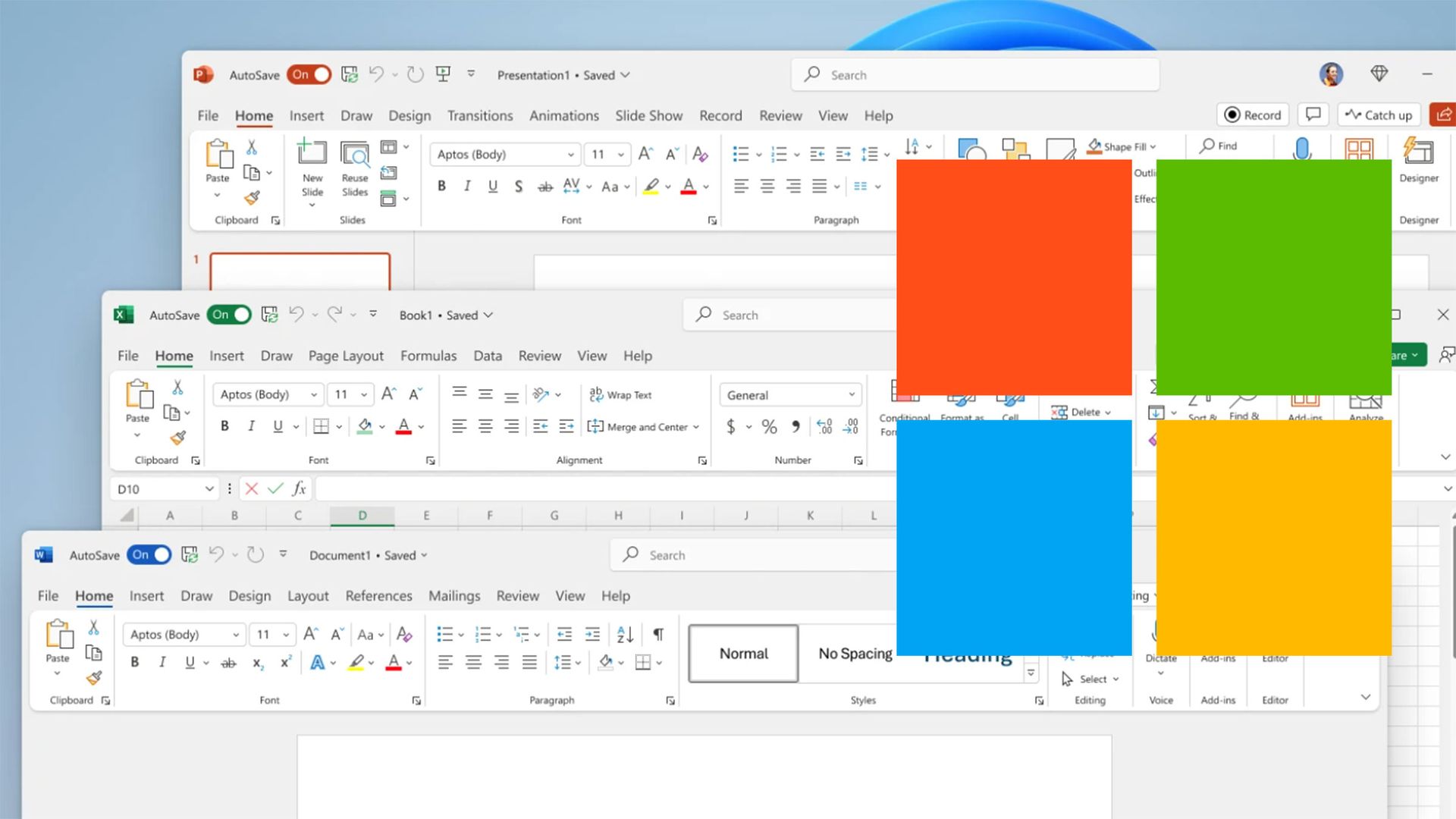Click Find & Select in Excel
1456x819 pixels.
point(1244,406)
